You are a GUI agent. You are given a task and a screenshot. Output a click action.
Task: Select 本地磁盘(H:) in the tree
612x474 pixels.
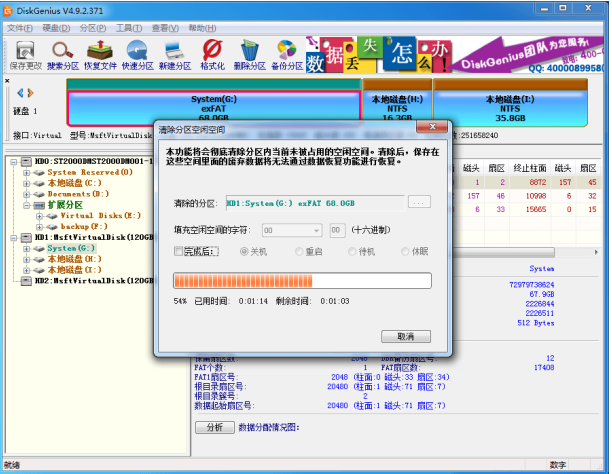(x=74, y=259)
